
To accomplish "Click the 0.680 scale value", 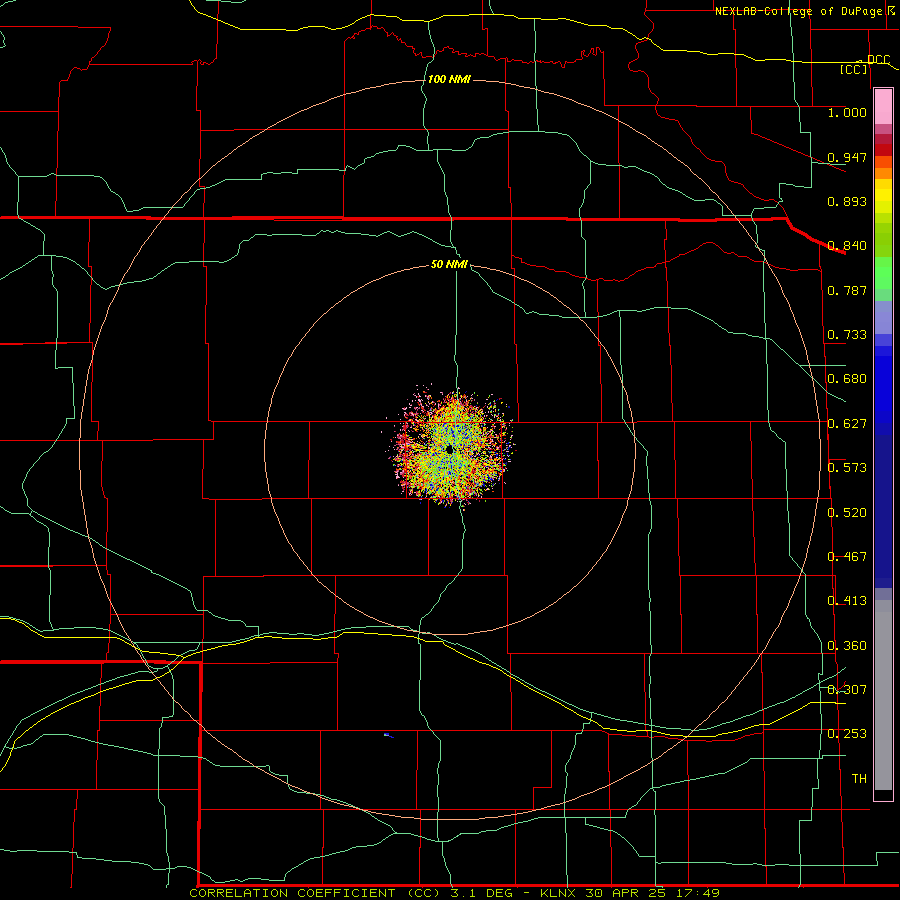I will 847,379.
